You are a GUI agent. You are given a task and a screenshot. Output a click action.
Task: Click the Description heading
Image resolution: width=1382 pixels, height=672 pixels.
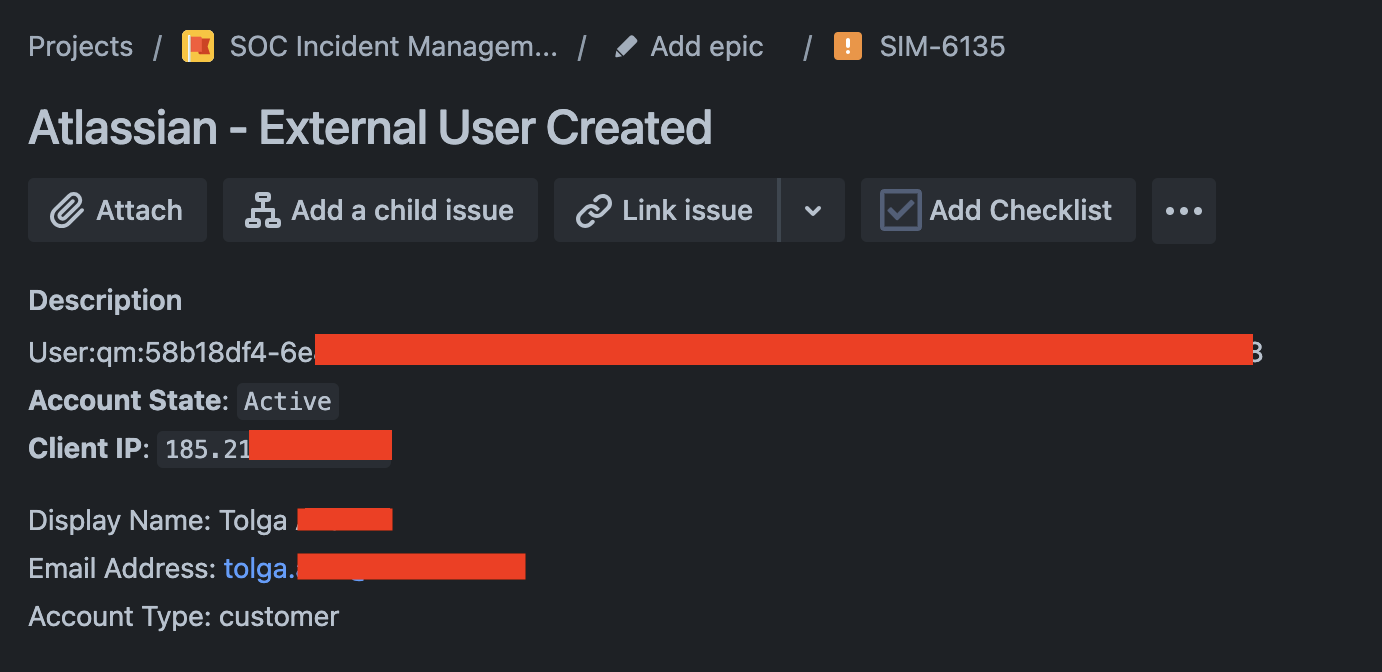point(105,300)
